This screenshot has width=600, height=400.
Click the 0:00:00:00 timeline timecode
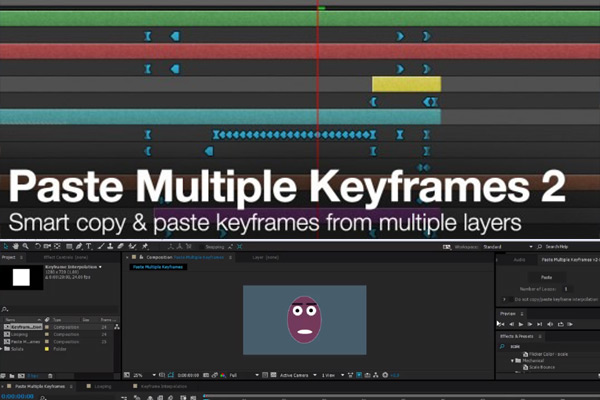click(x=18, y=396)
